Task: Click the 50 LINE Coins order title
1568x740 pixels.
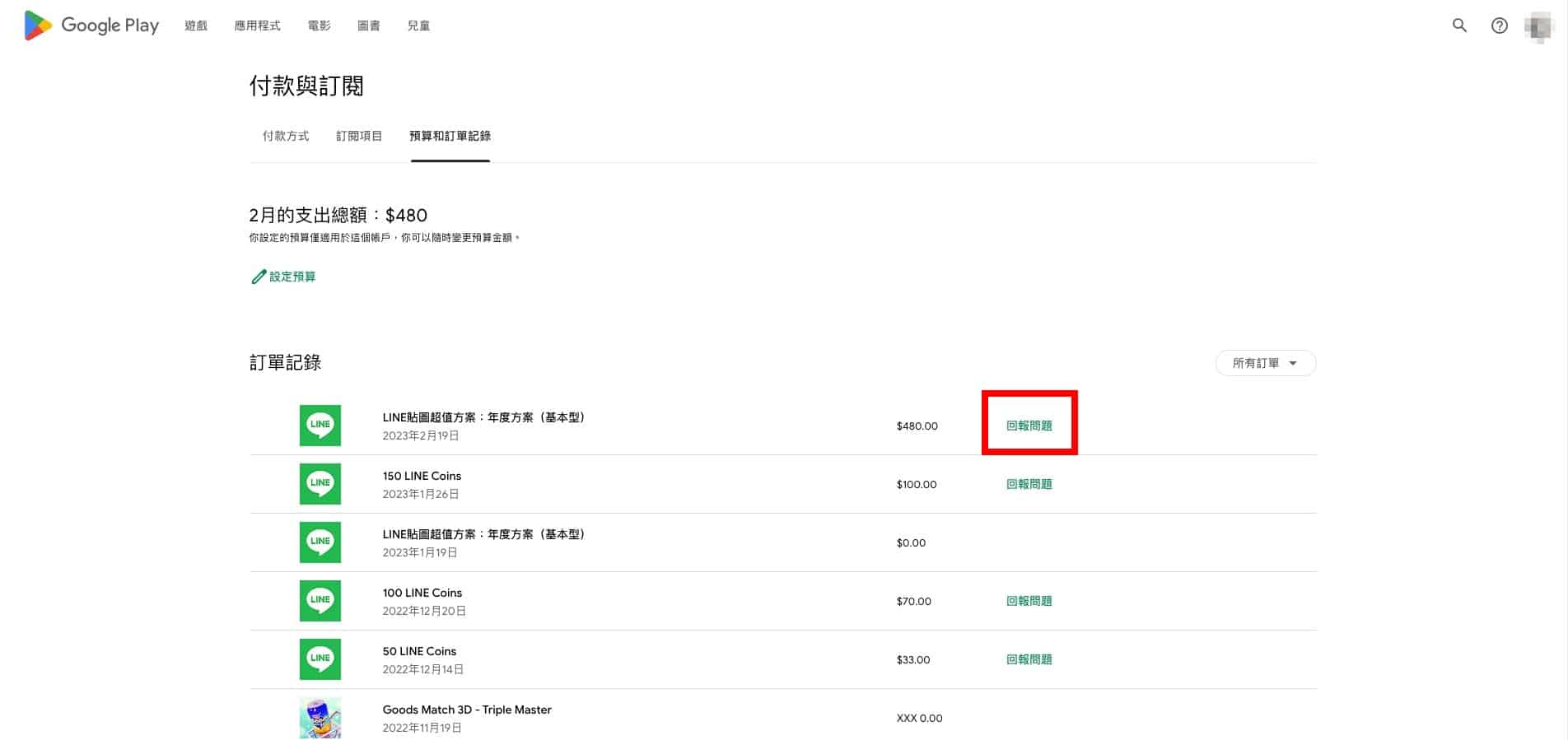Action: (419, 651)
